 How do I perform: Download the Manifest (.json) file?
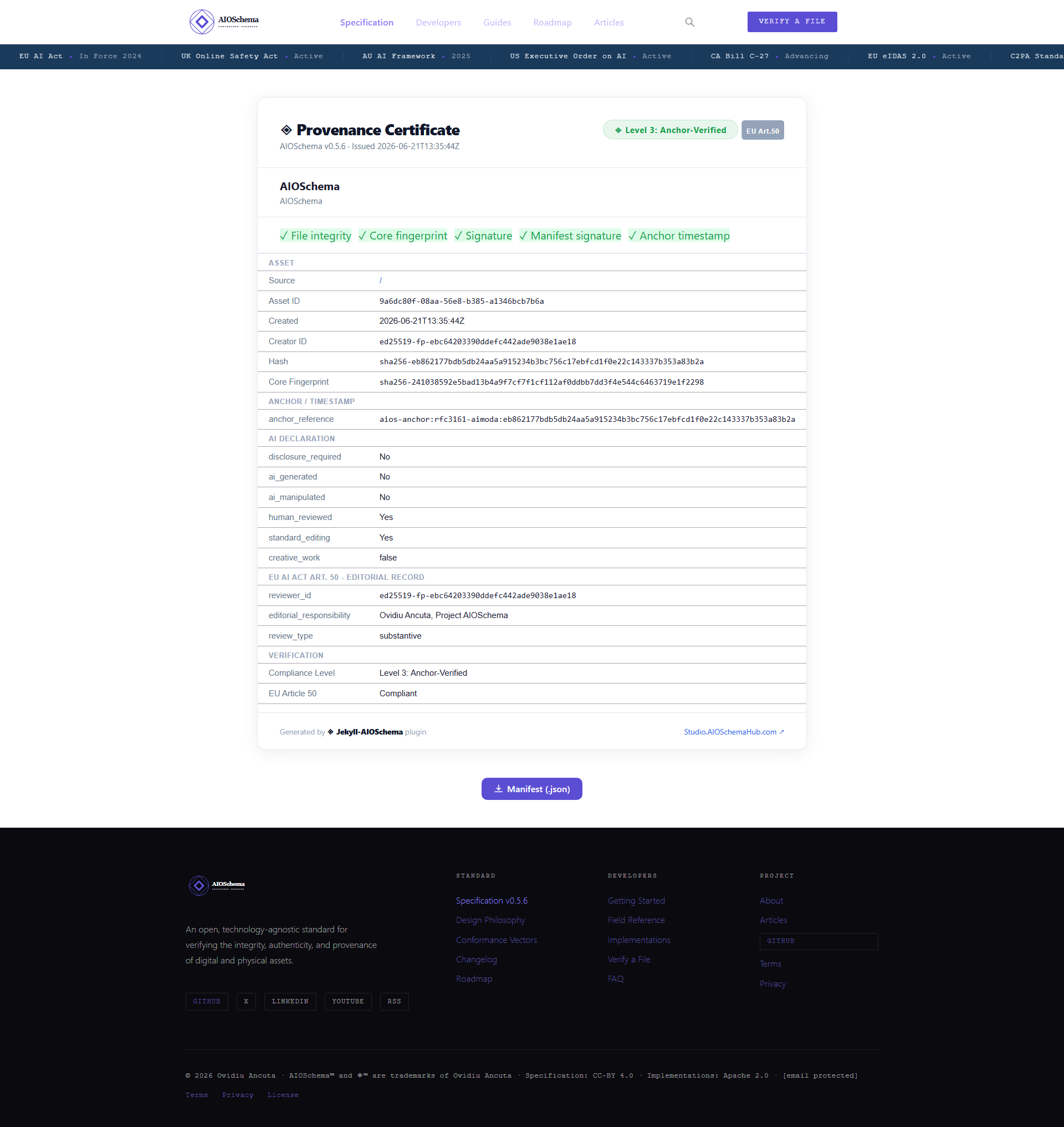(531, 789)
